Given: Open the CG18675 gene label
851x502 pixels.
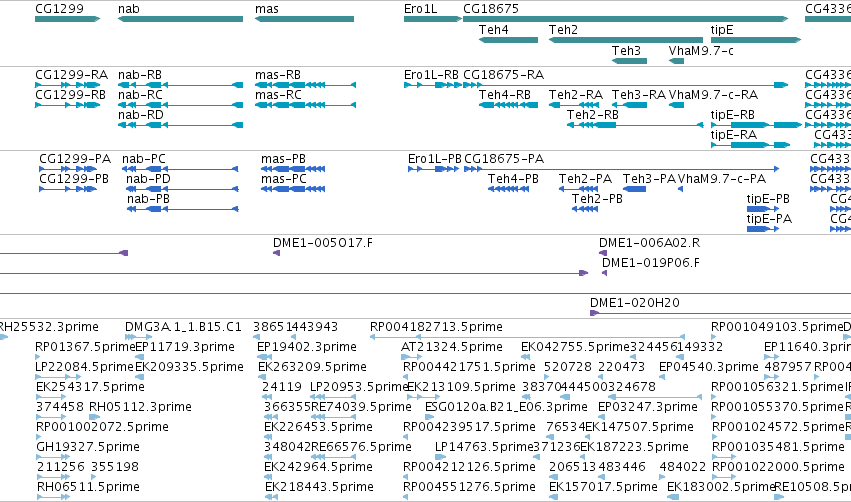Looking at the screenshot, I should [x=491, y=9].
